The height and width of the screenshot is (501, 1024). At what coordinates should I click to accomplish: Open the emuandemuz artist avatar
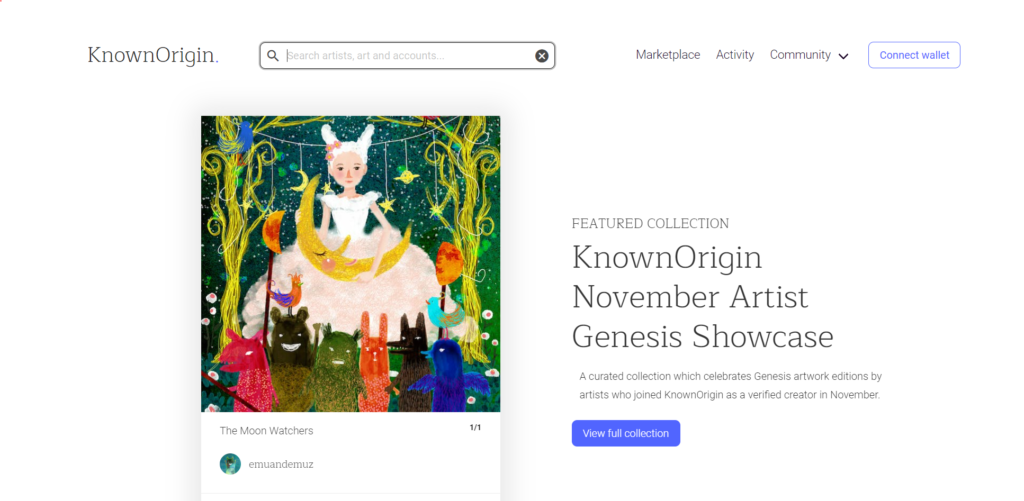(230, 464)
